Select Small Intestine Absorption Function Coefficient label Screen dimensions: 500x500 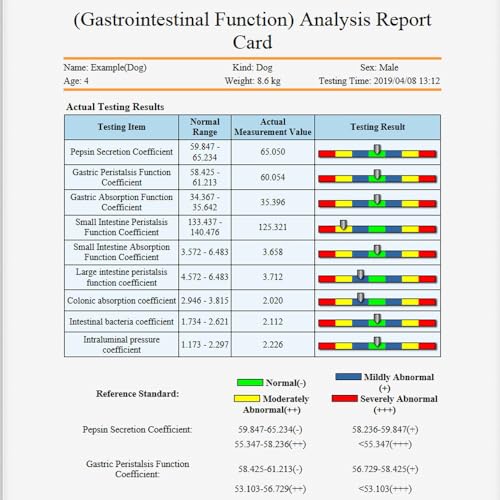coord(121,252)
